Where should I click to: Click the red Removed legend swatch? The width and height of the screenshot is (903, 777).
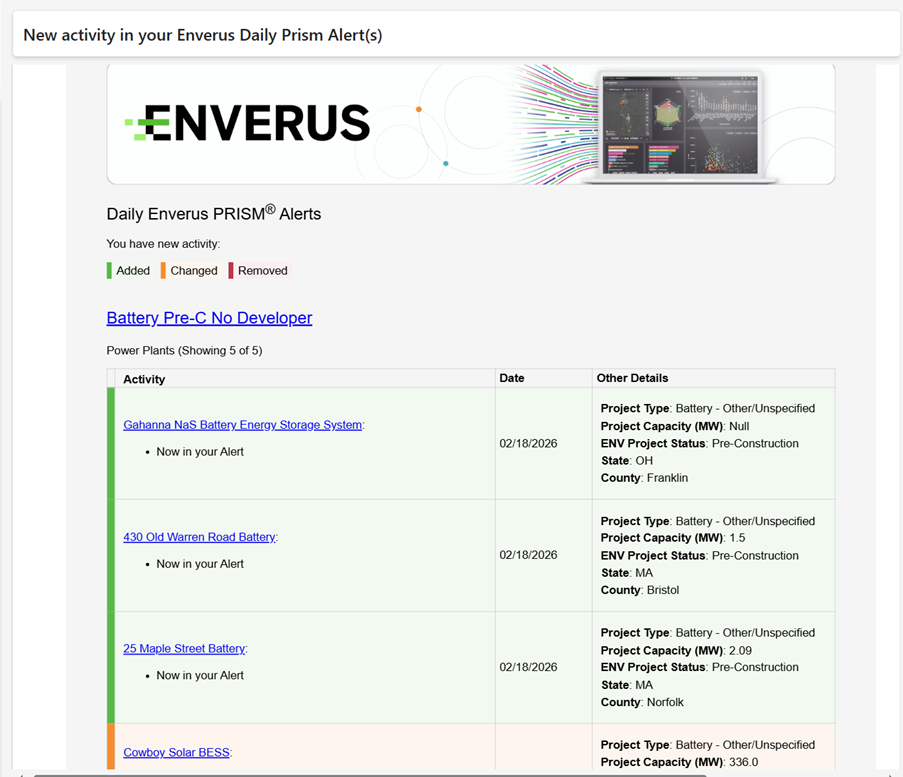point(231,271)
